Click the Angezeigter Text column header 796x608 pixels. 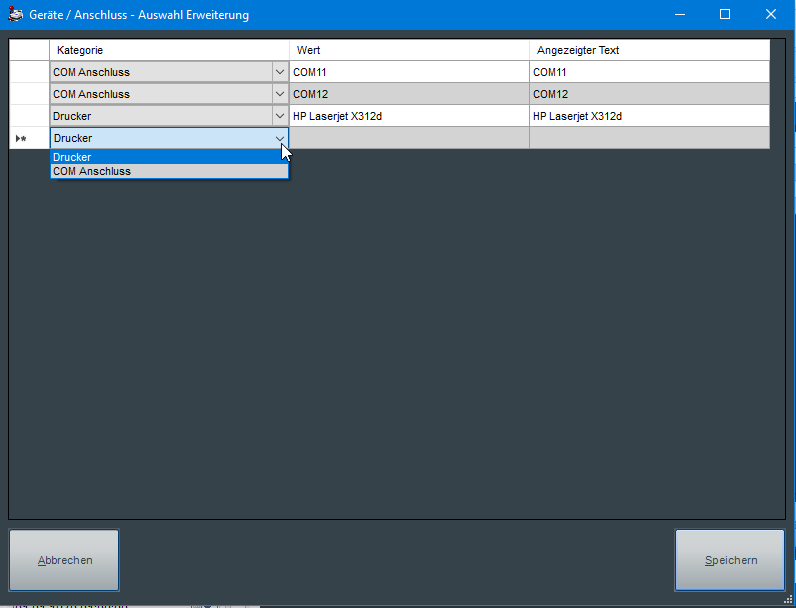point(648,50)
